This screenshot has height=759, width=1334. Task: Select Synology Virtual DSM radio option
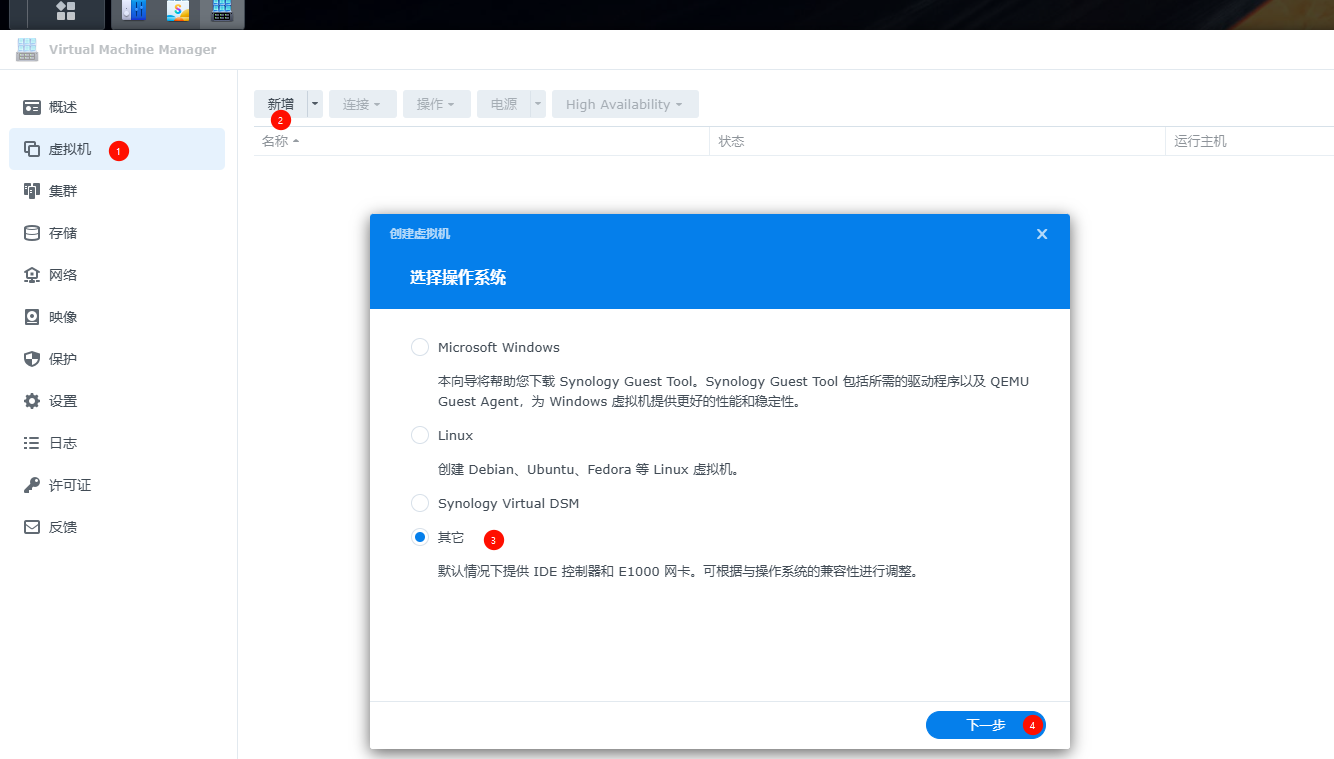pyautogui.click(x=420, y=503)
